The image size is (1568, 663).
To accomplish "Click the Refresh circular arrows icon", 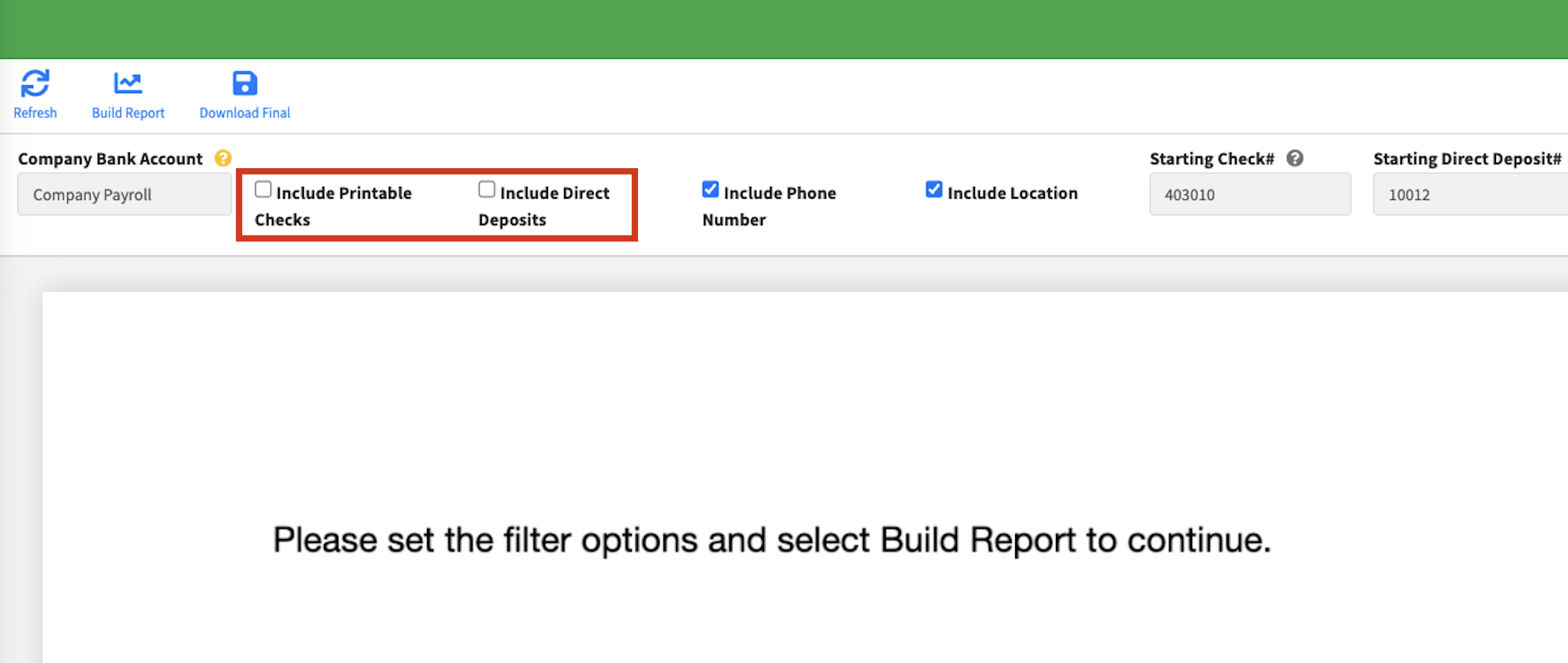I will click(x=35, y=83).
